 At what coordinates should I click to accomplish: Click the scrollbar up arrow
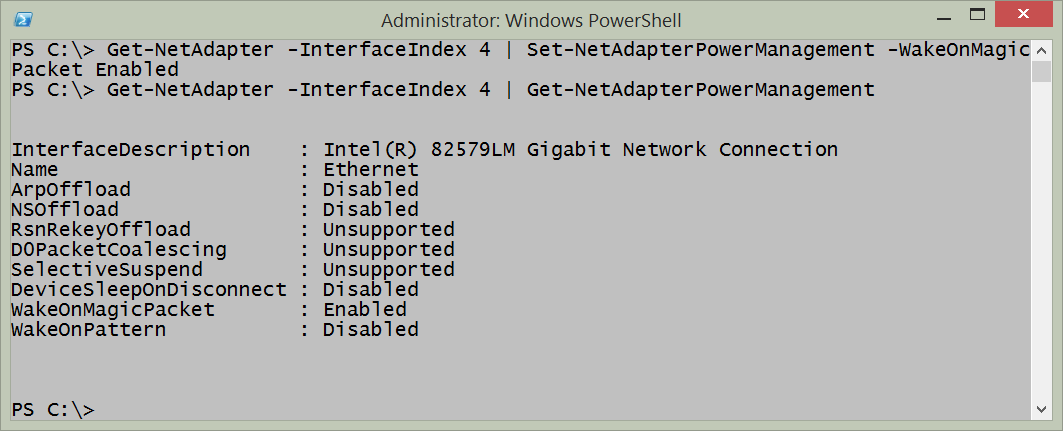pyautogui.click(x=1040, y=49)
